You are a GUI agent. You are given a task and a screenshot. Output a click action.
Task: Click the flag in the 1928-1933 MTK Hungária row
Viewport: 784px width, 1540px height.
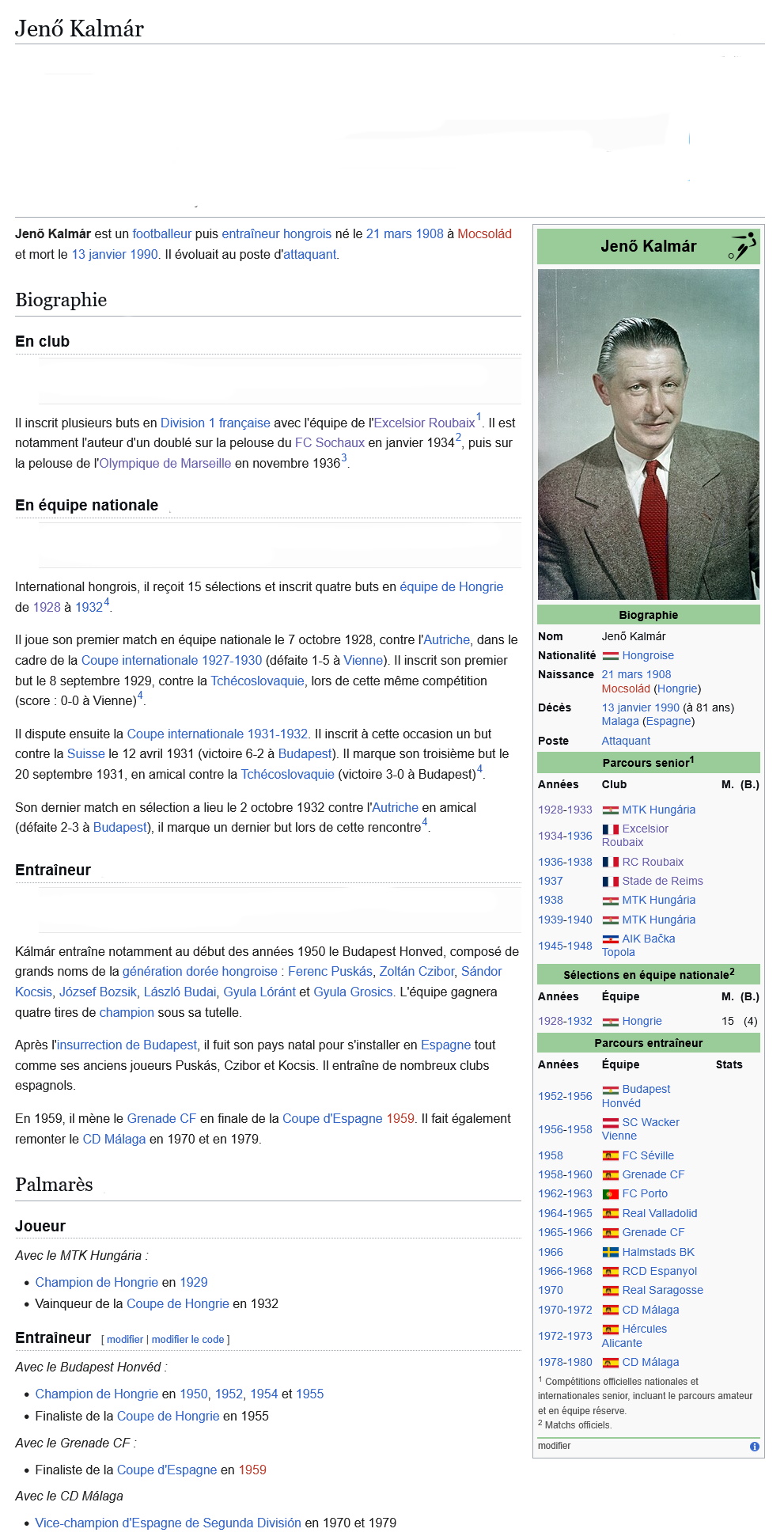pos(610,810)
